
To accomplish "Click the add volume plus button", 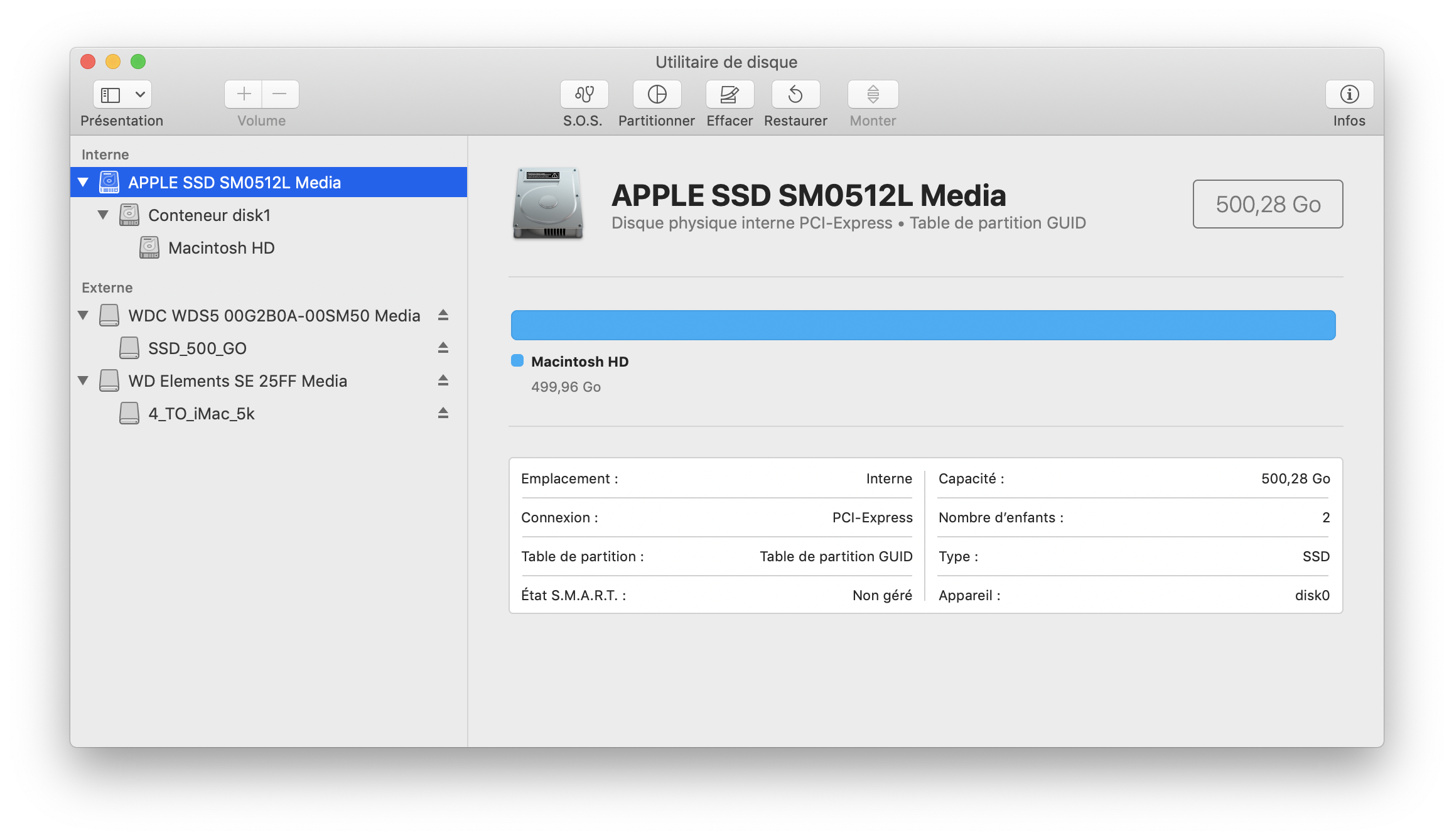I will point(244,94).
